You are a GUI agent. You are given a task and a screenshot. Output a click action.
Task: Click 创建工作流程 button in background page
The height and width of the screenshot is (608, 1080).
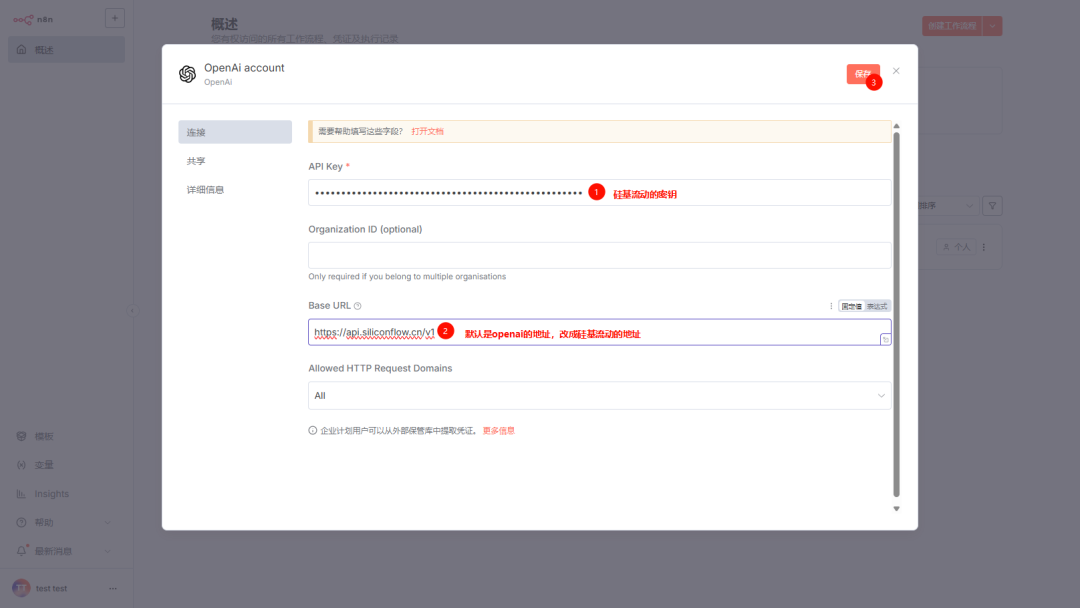952,26
